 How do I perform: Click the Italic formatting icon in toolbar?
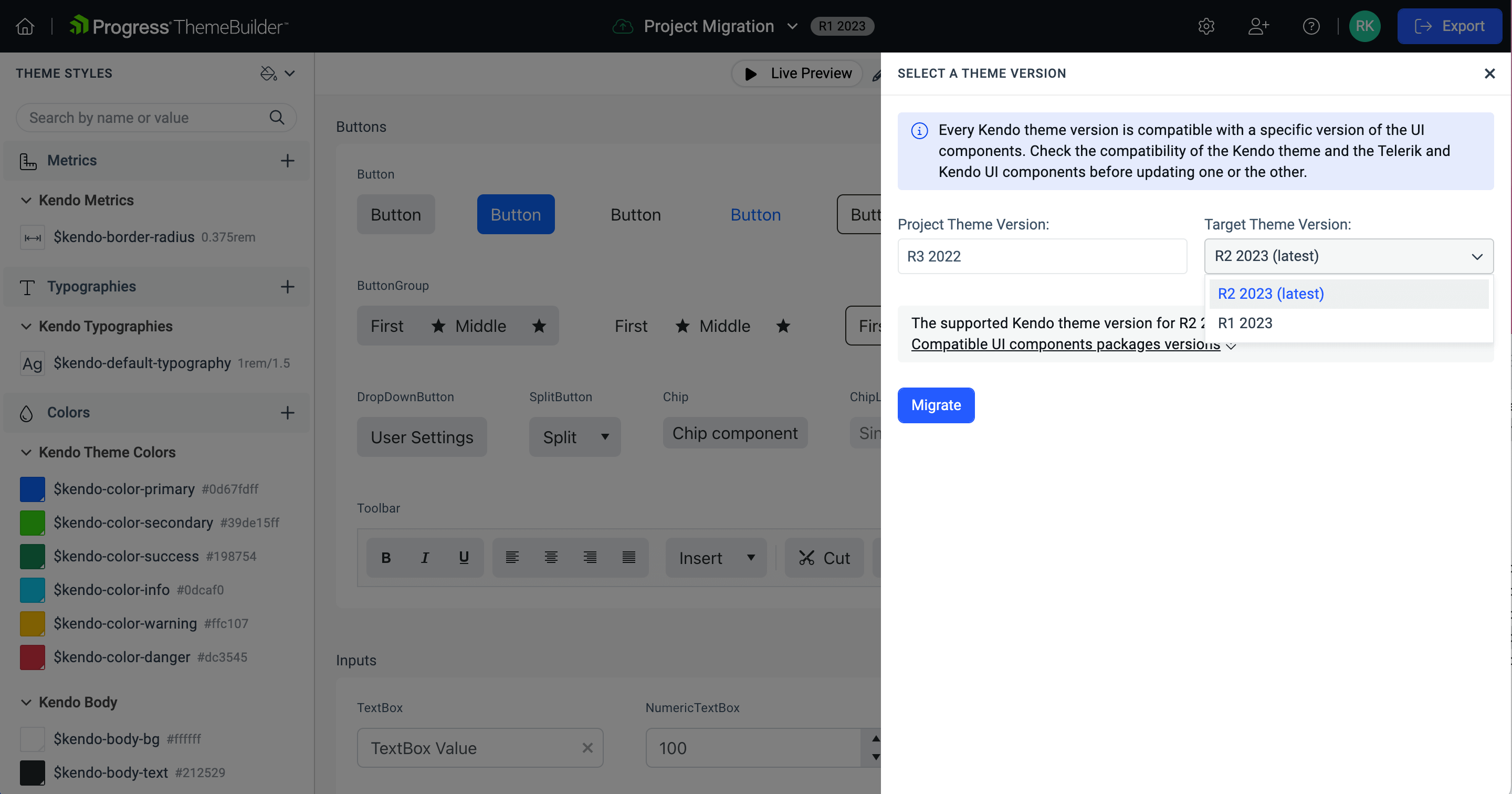tap(424, 558)
